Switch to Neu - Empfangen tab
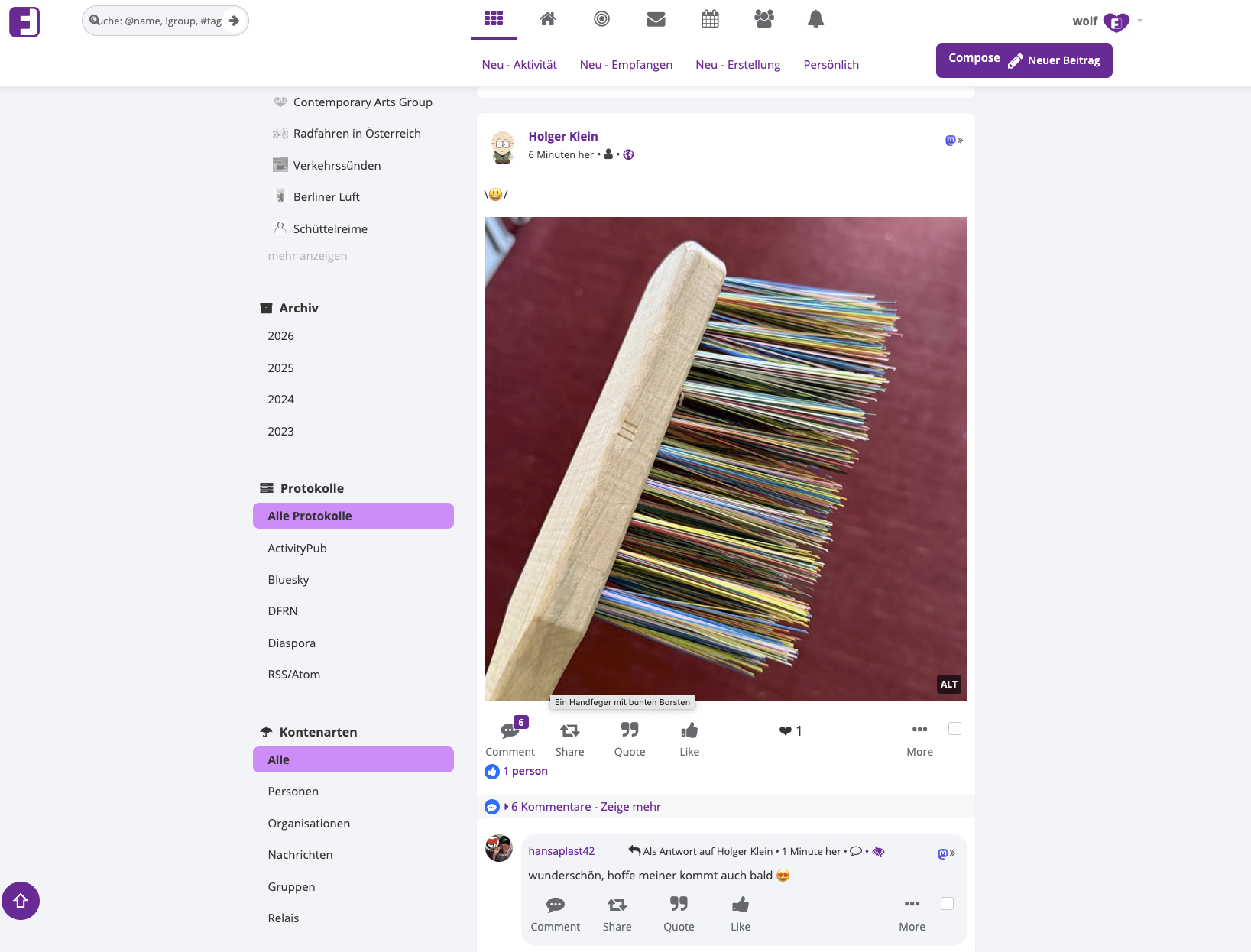The image size is (1251, 952). pos(626,65)
